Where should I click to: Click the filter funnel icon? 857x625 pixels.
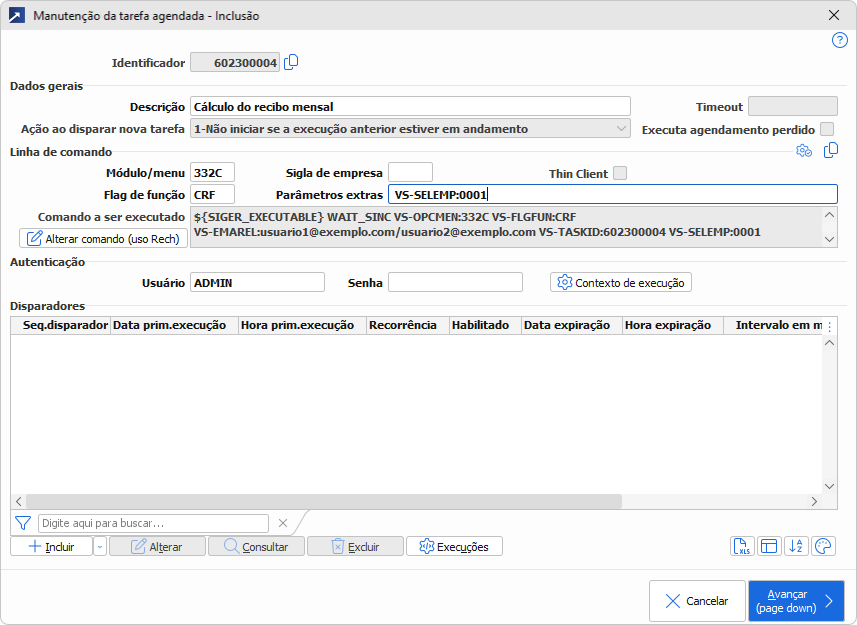[23, 522]
